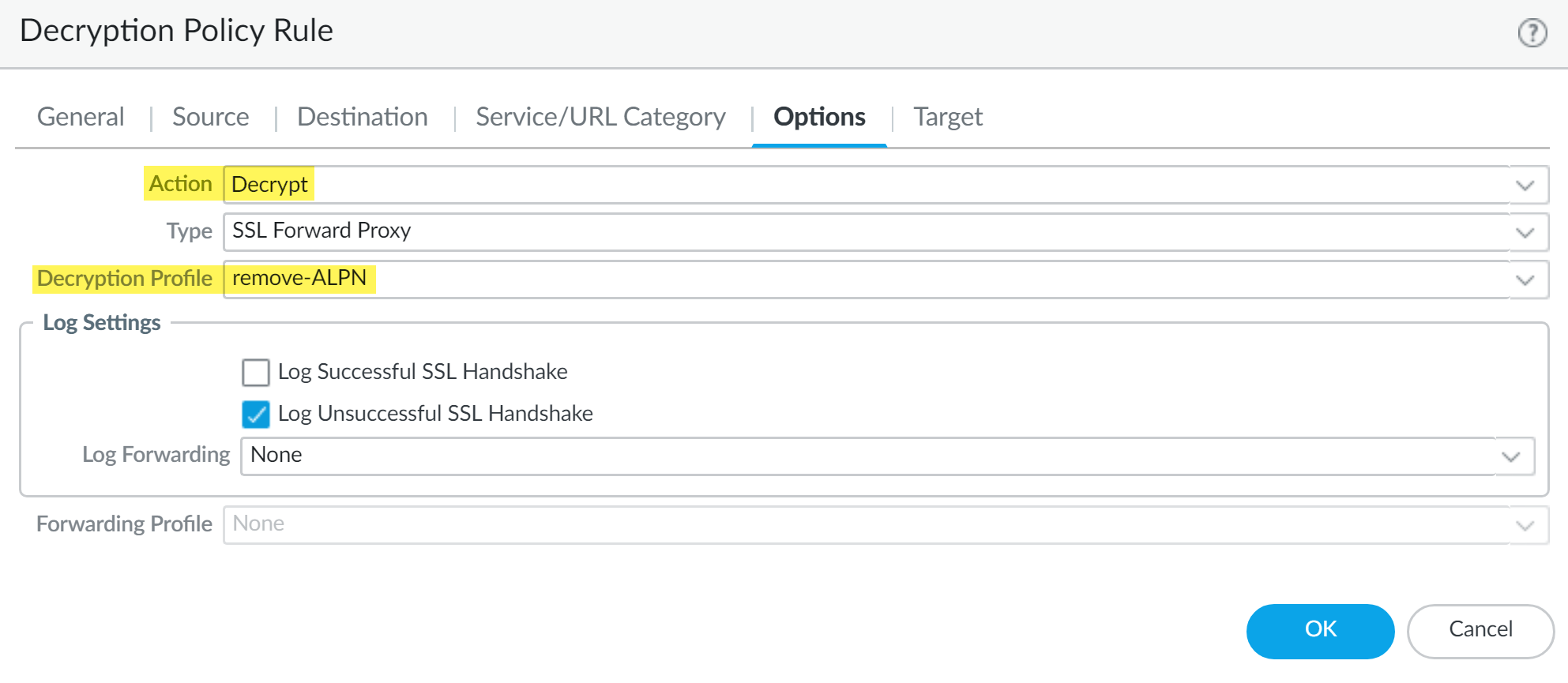Open the Target tab

948,117
